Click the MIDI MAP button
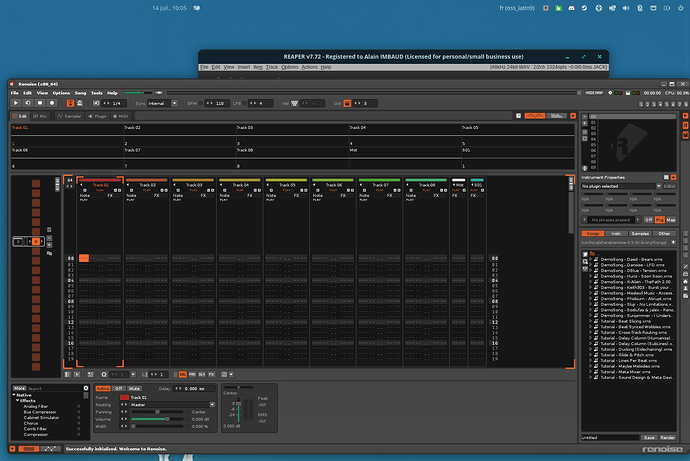The width and height of the screenshot is (690, 461). [594, 93]
